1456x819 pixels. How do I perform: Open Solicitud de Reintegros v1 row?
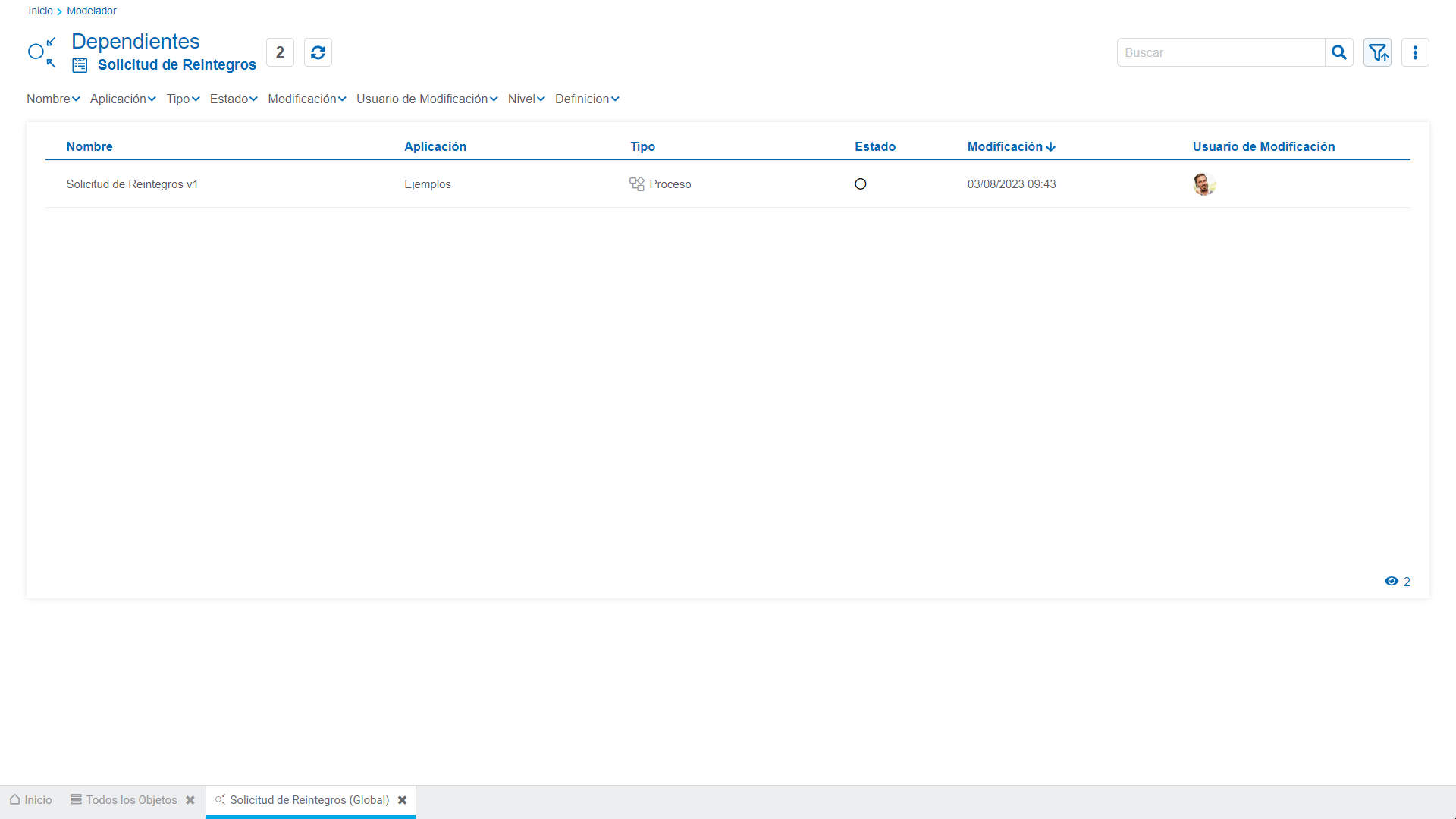click(132, 184)
